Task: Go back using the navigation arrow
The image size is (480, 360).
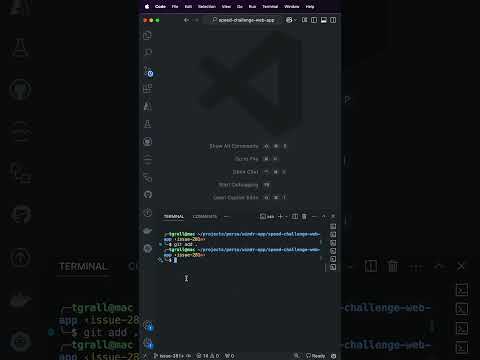Action: click(x=186, y=20)
